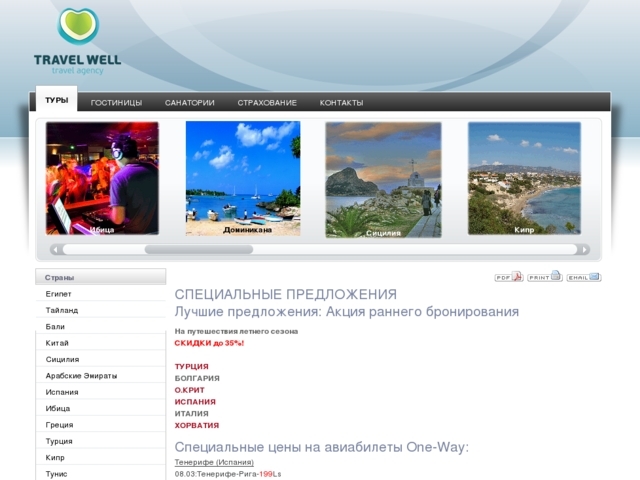This screenshot has width=640, height=480.
Task: Switch to the ГОСТИНИЦЫ tab
Action: point(116,103)
